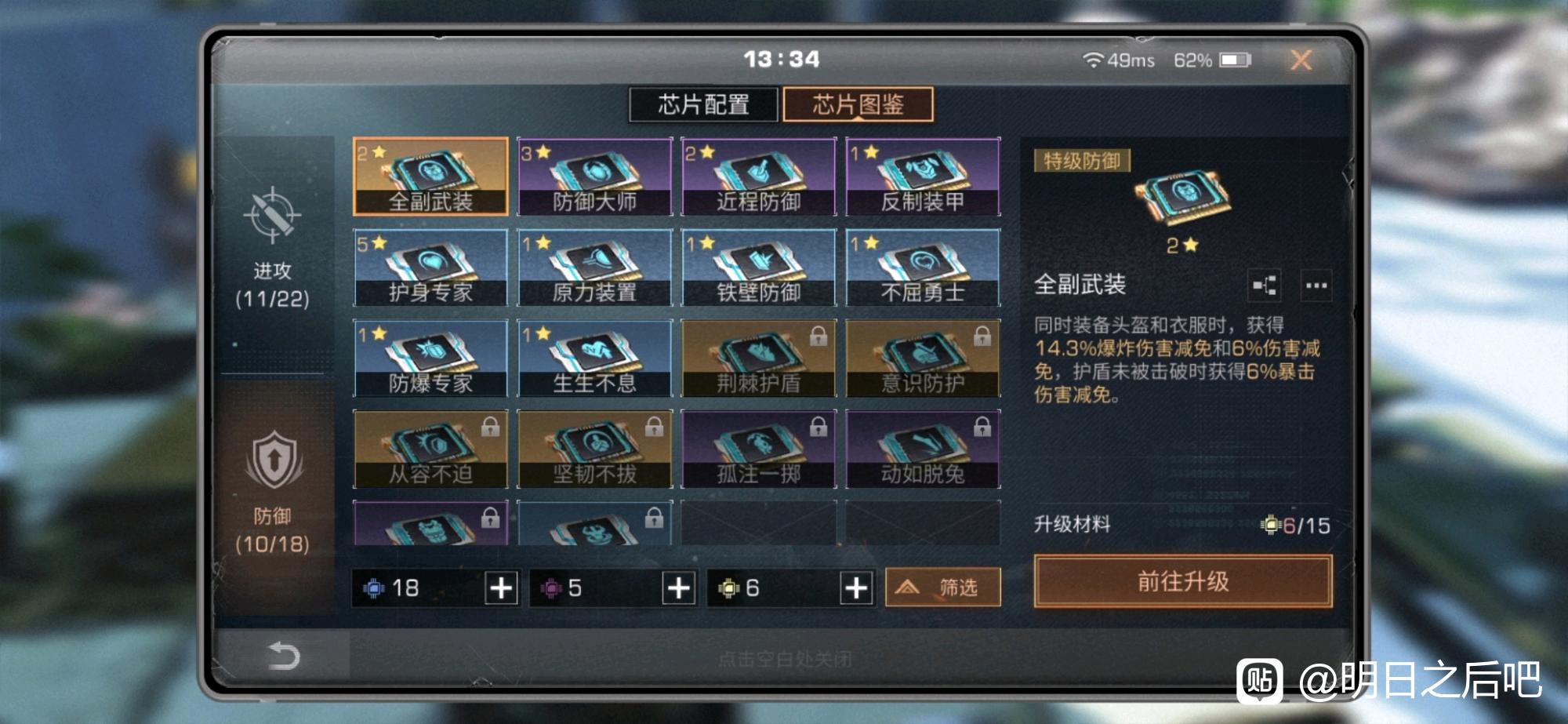Select the locked 荆棘护盾 chip
The image size is (1568, 724).
pyautogui.click(x=758, y=358)
